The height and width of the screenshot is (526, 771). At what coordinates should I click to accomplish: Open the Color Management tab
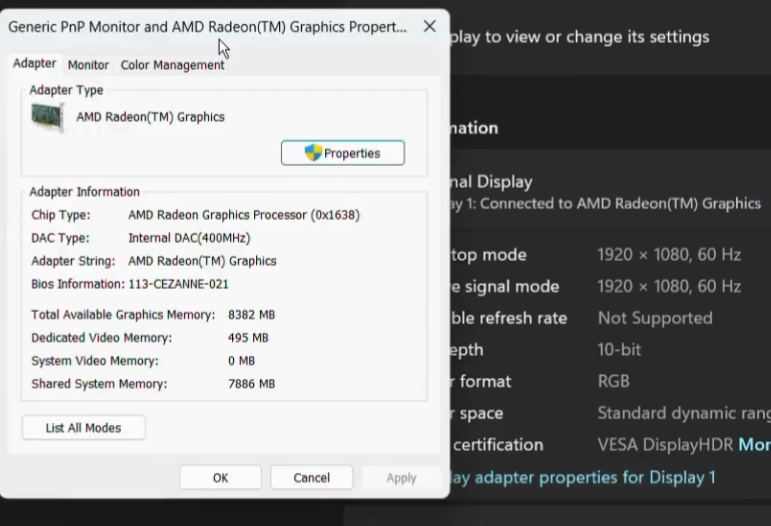coord(172,65)
